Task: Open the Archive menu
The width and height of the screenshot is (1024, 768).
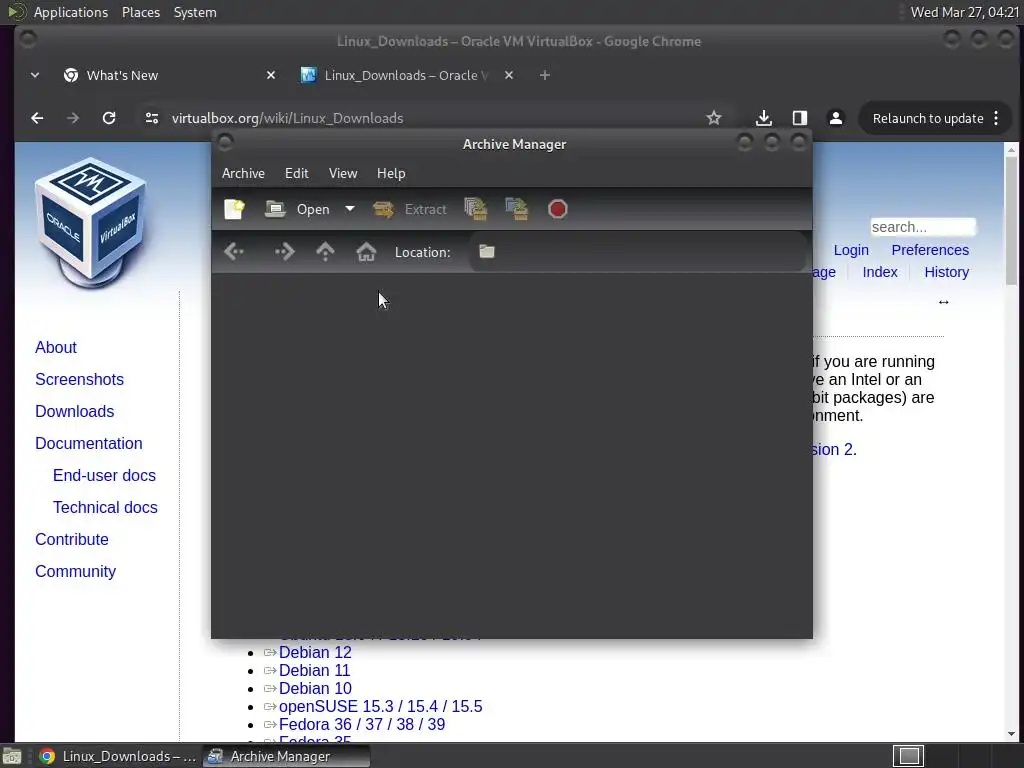Action: [244, 173]
